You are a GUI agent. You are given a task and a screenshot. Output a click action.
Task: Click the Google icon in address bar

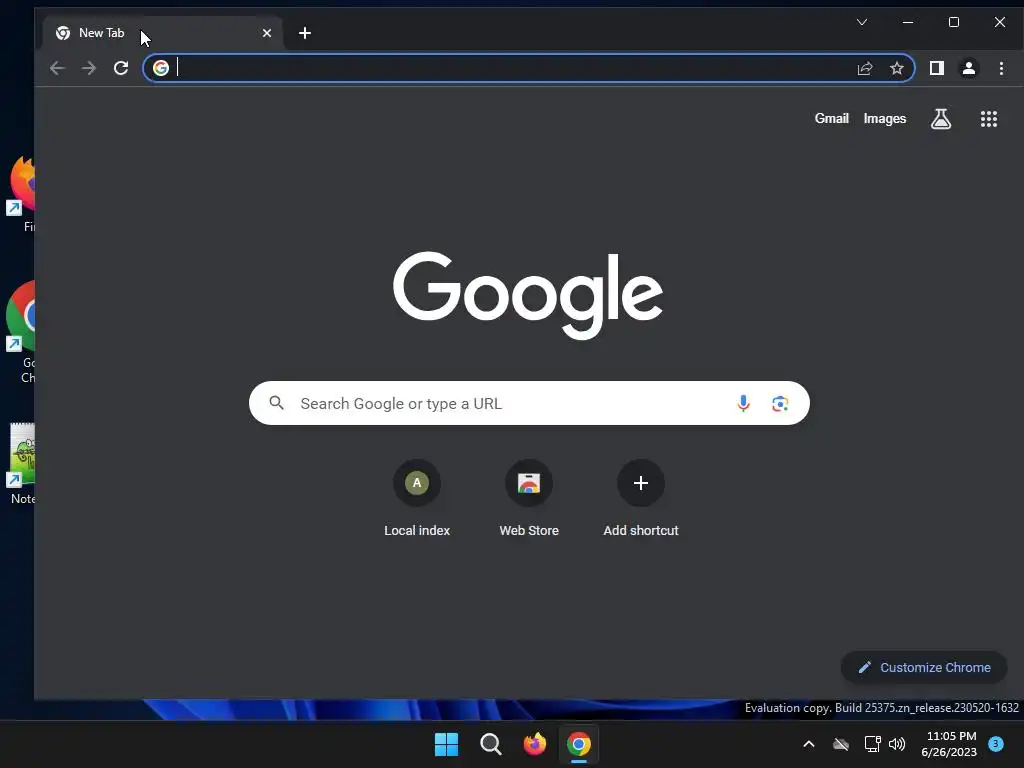[x=161, y=68]
